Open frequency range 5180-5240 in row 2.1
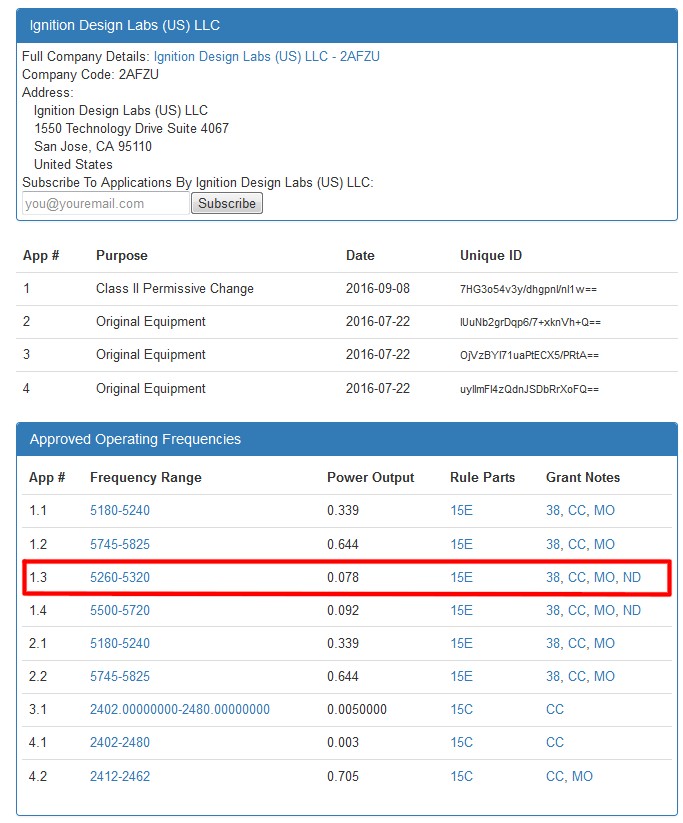683x823 pixels. tap(120, 643)
